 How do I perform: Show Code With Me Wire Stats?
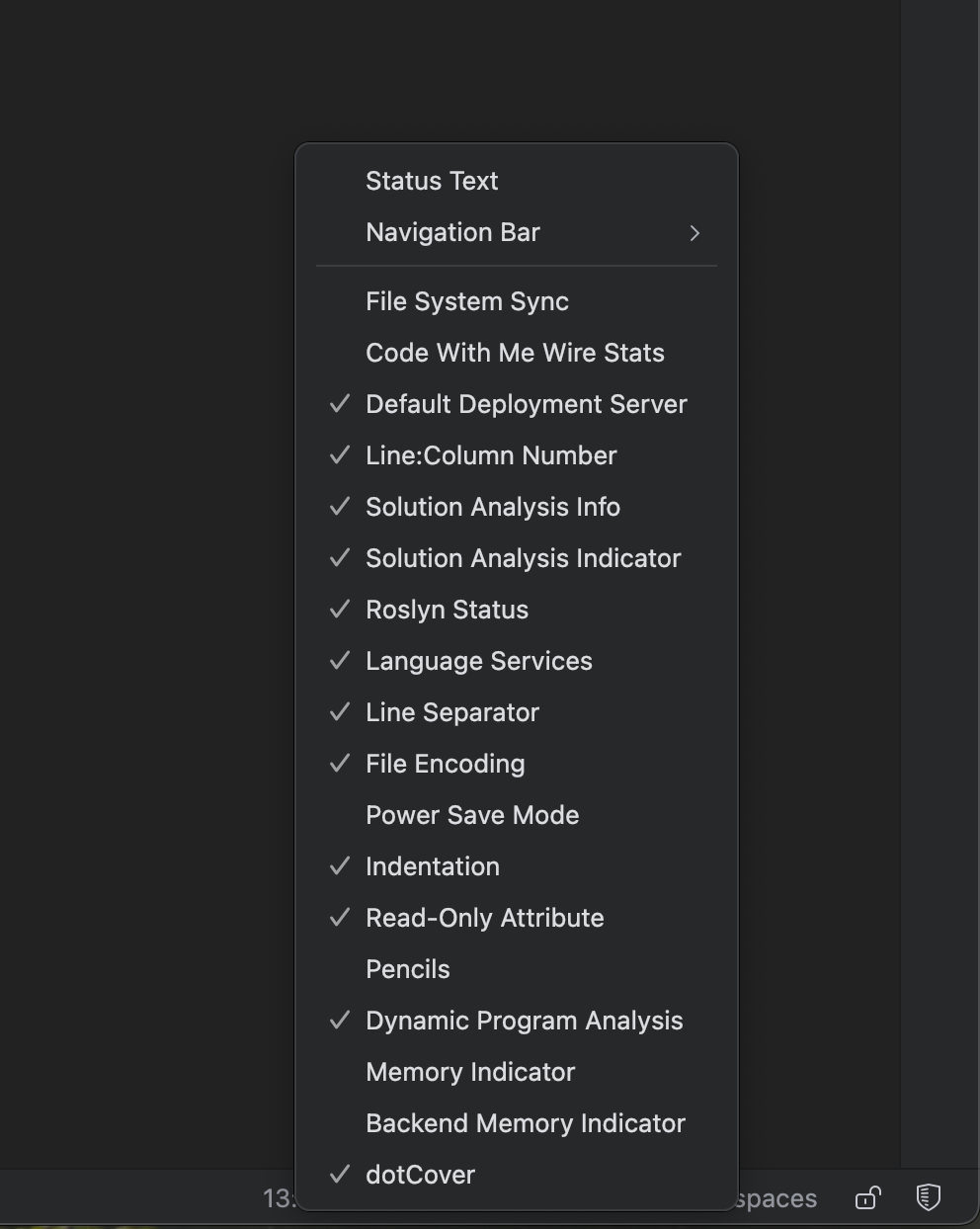(515, 354)
